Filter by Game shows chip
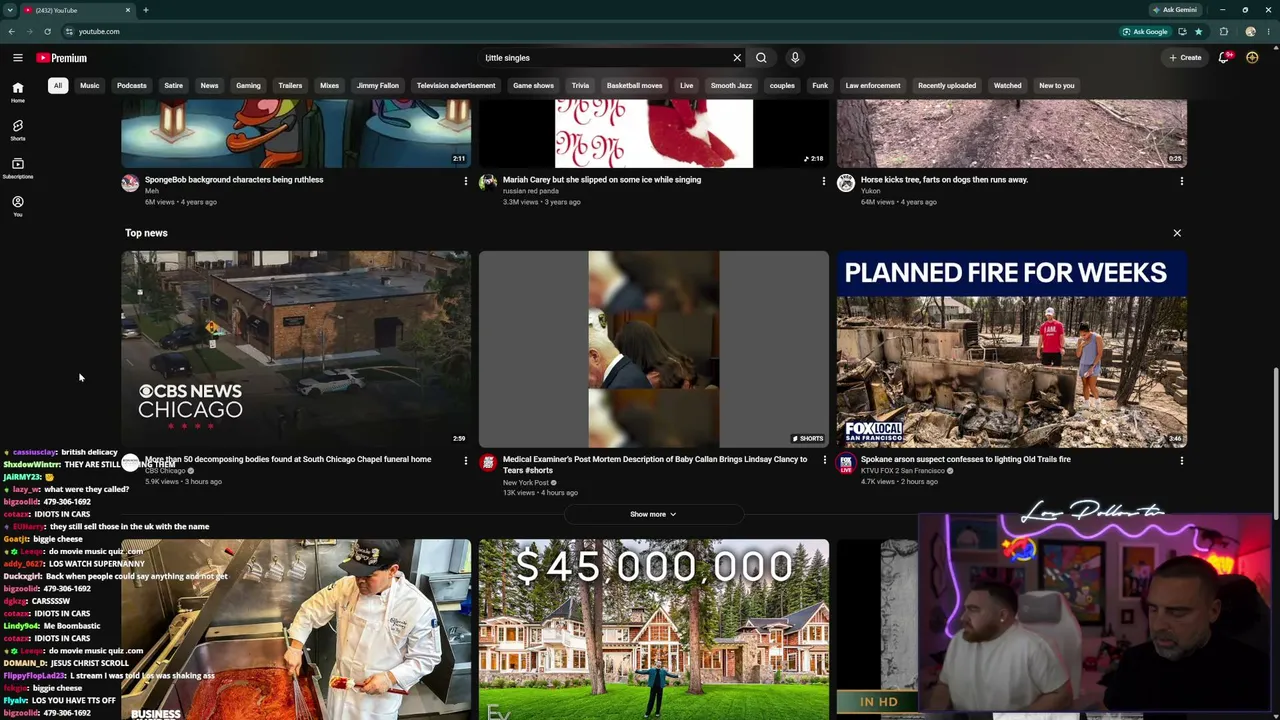 click(x=533, y=85)
